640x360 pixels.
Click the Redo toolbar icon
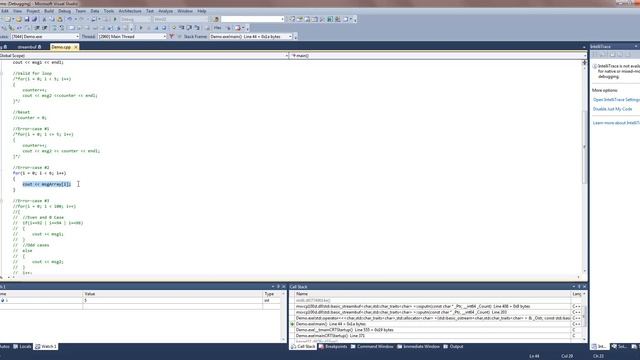(82, 19)
